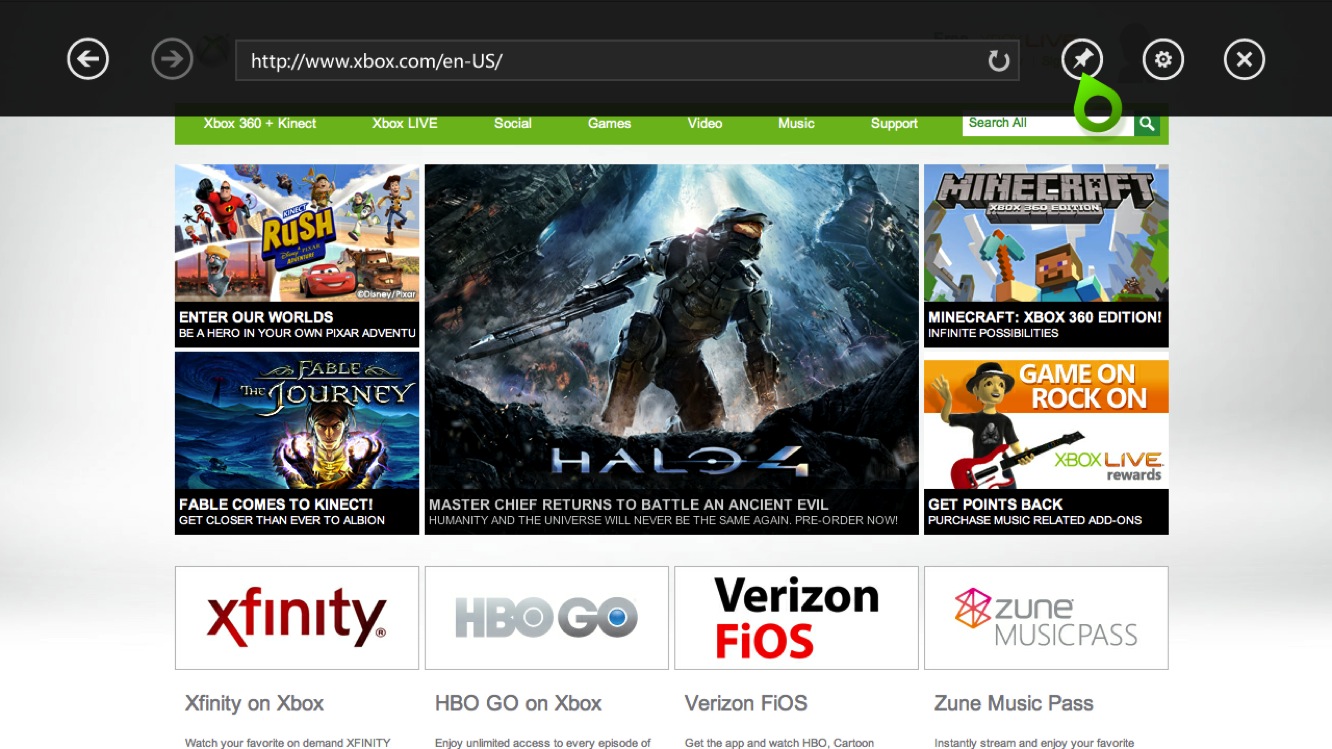Viewport: 1332px width, 749px height.
Task: Select the Games menu item
Action: (x=609, y=124)
